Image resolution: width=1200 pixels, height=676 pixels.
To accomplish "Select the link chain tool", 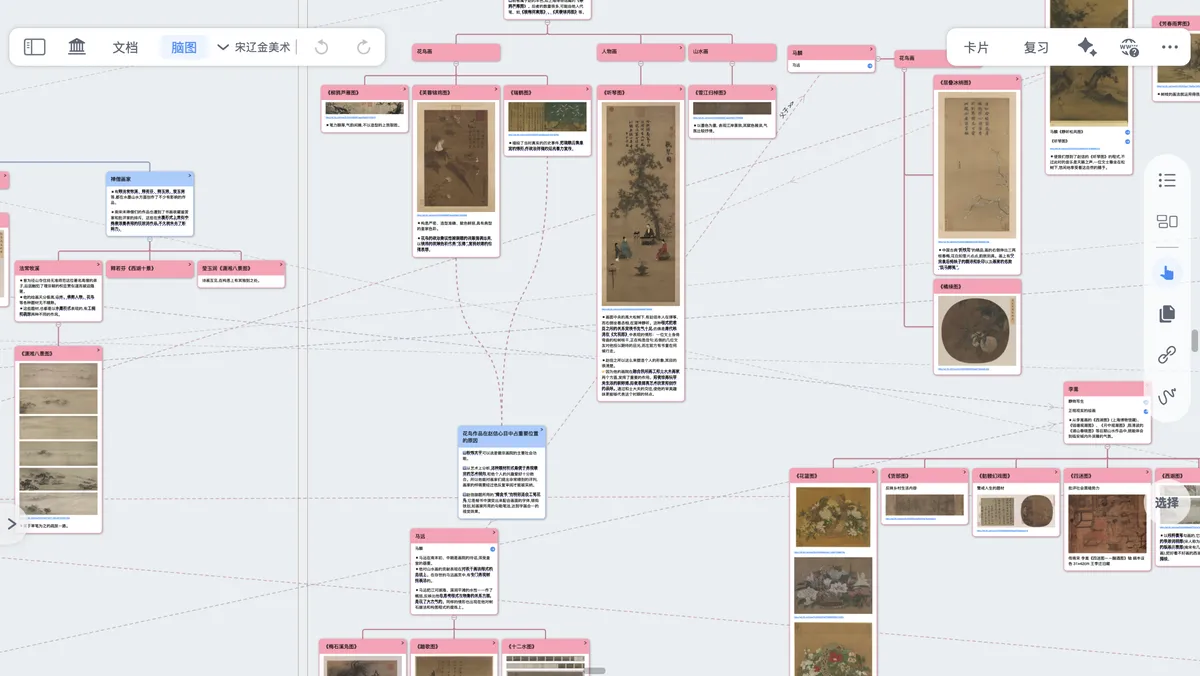I will click(x=1167, y=355).
